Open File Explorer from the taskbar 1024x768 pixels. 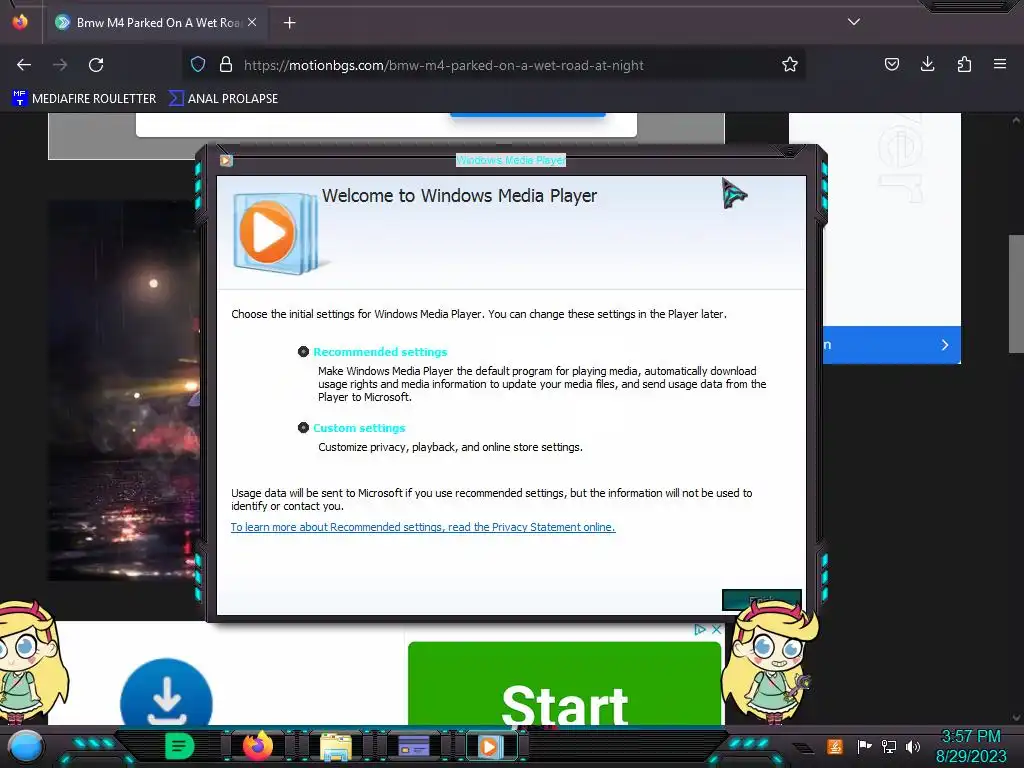pos(336,746)
